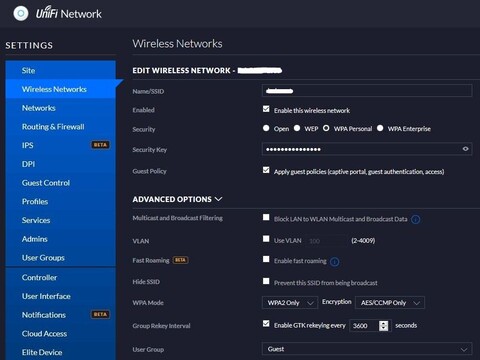Click info icon next to Enable fast roaming
Image resolution: width=480 pixels, height=360 pixels.
334,262
